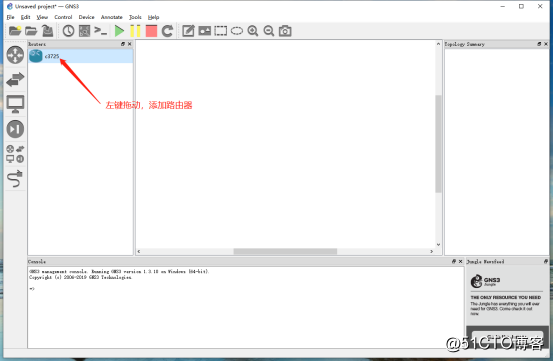This screenshot has width=554, height=362.
Task: Float the Jungle Newsfeed panel
Action: pos(546,262)
